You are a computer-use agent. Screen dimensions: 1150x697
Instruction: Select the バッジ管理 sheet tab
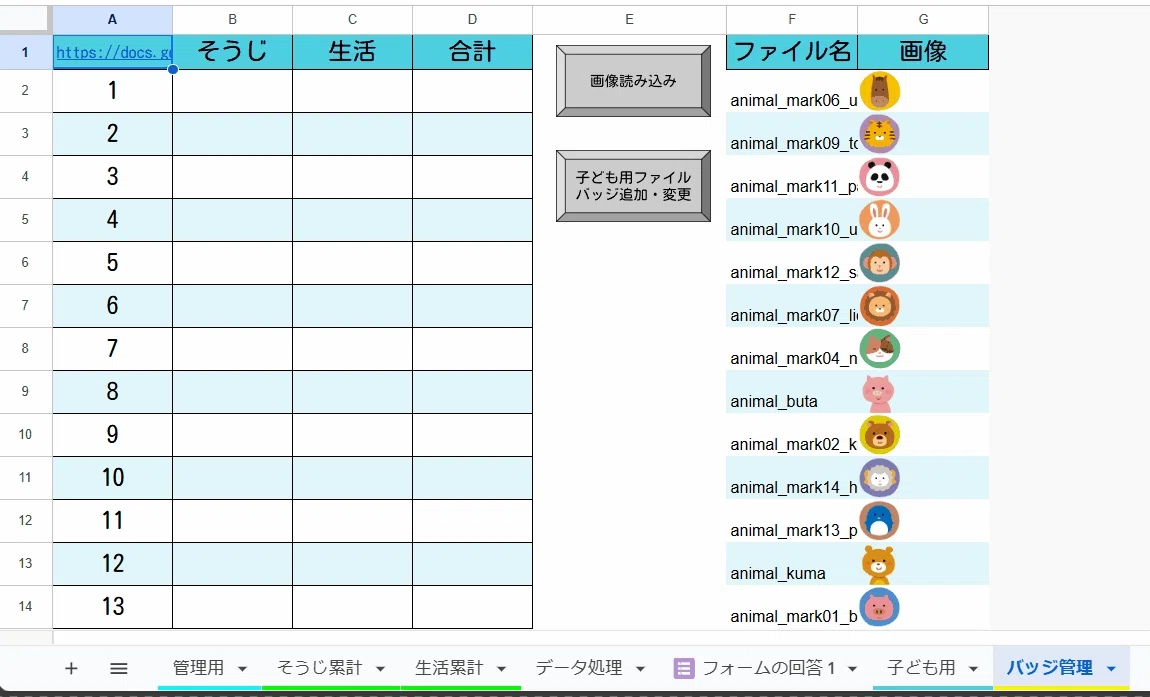[x=1050, y=668]
